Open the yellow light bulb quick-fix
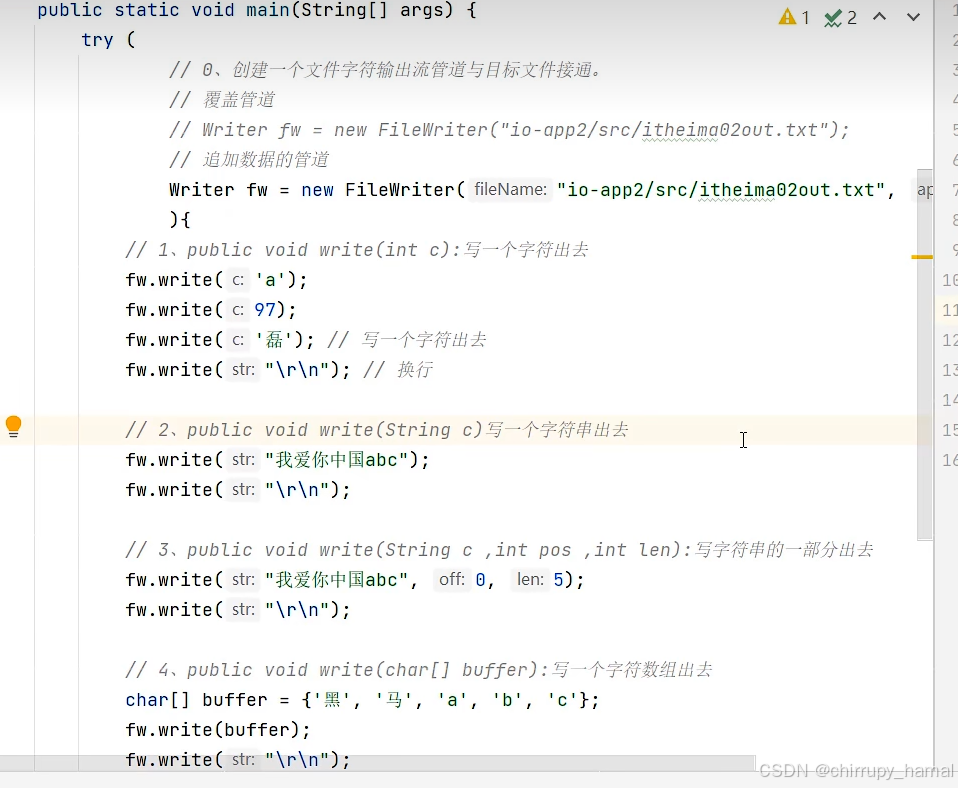Screen dimensions: 958x788 [13, 426]
